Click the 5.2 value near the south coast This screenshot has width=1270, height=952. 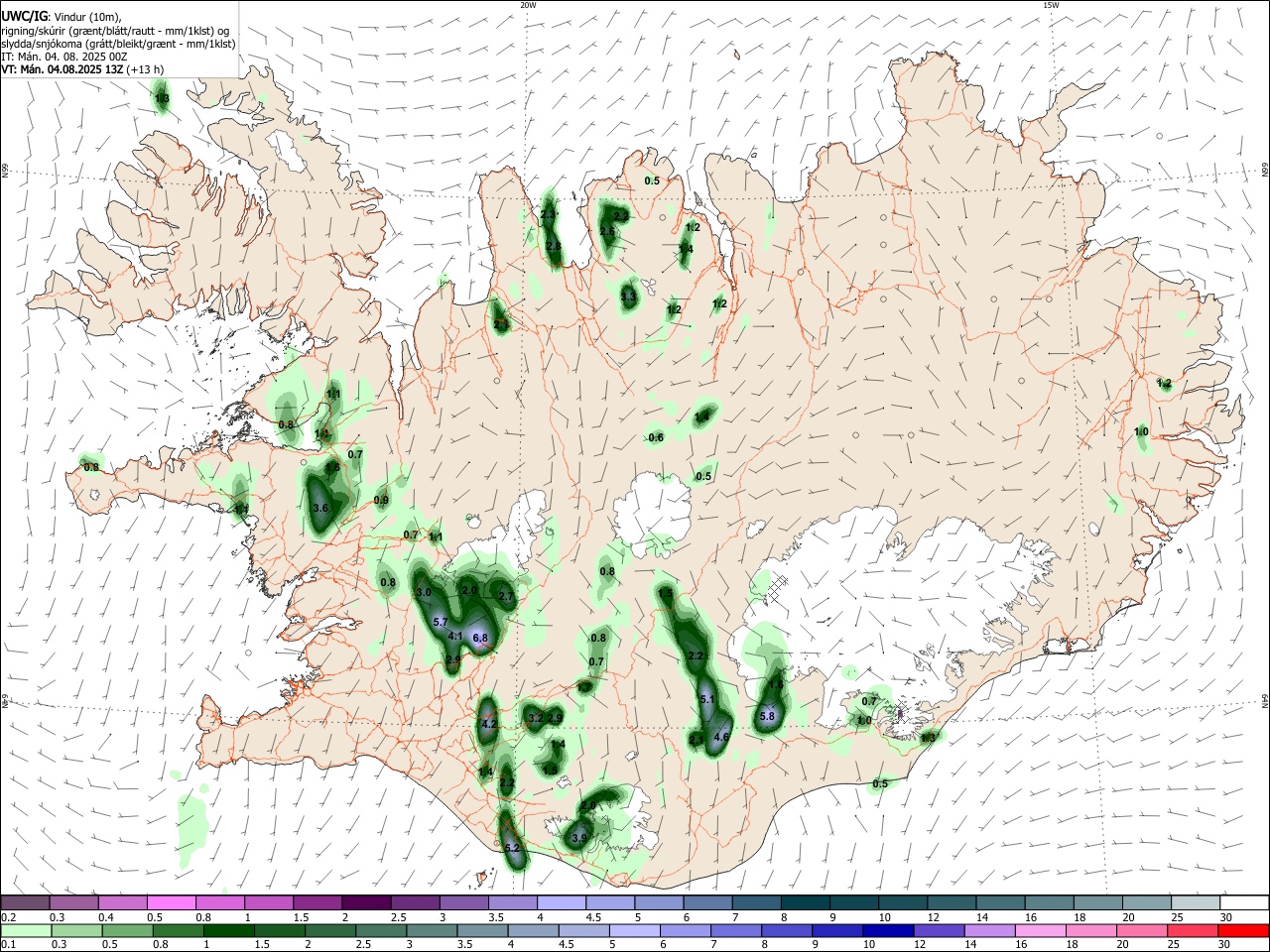[x=513, y=849]
